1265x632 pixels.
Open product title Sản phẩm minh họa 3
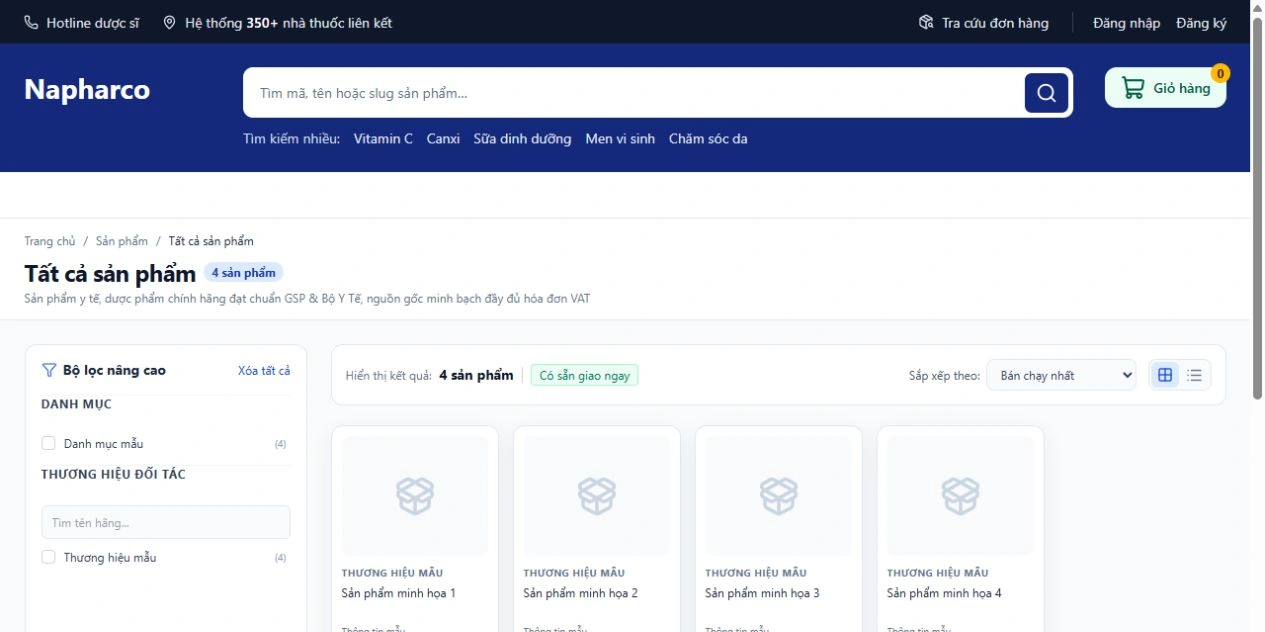click(x=763, y=593)
